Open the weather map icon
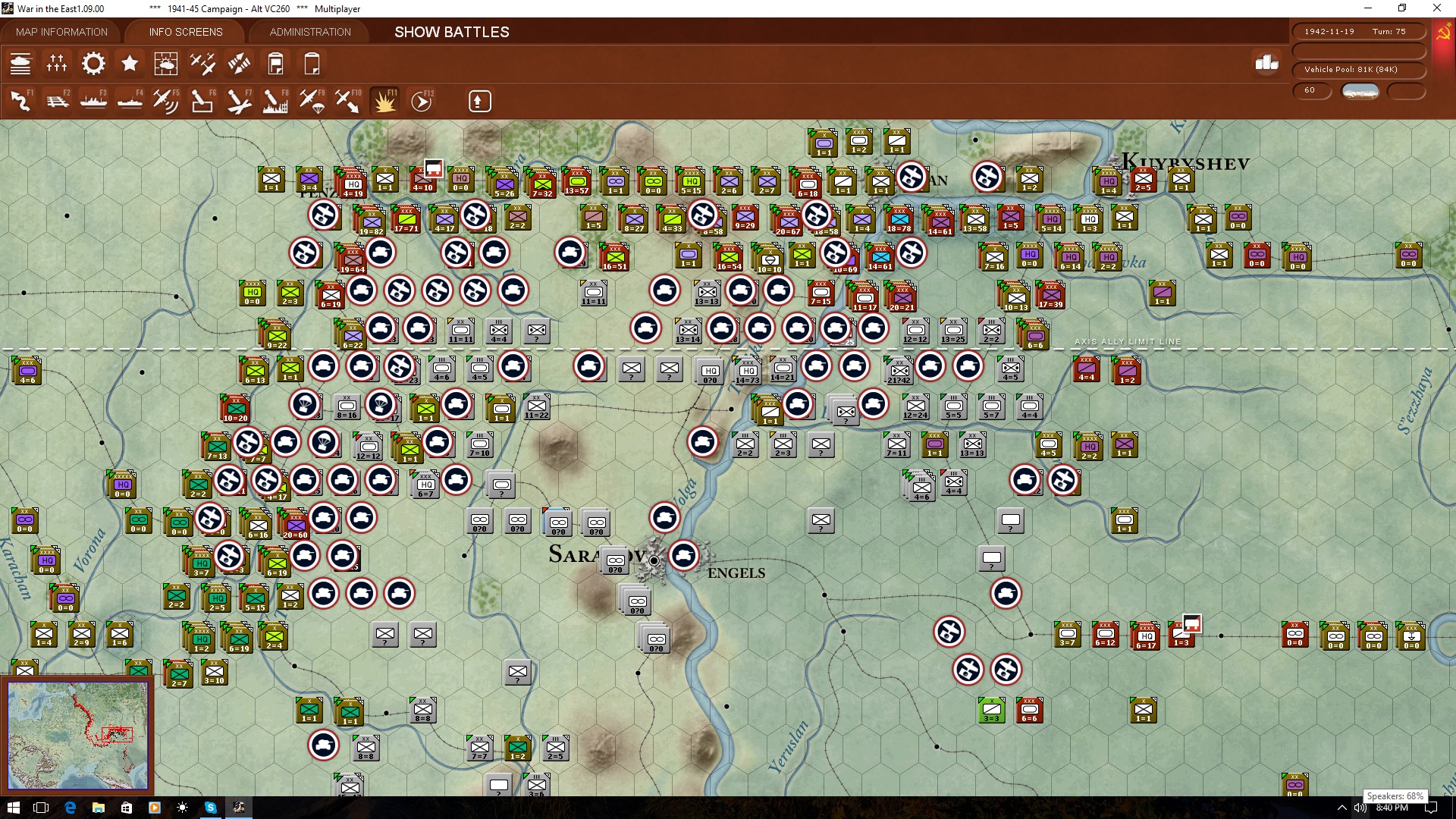The image size is (1456, 819). coord(165,64)
